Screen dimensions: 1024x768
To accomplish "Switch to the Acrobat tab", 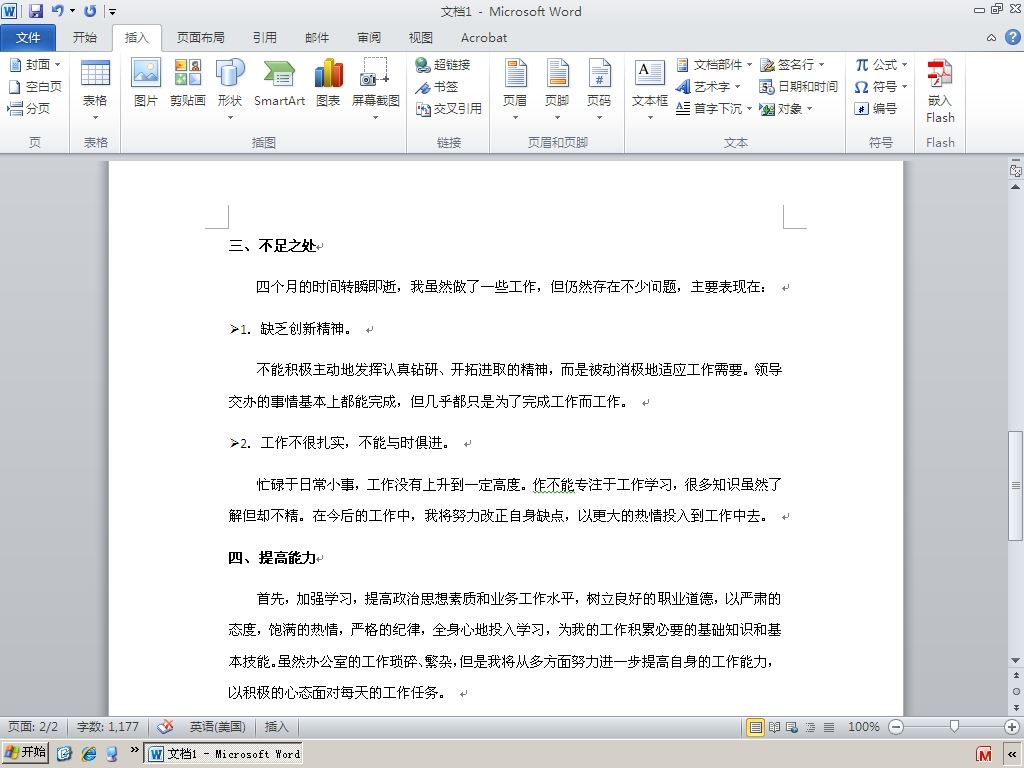I will [484, 38].
